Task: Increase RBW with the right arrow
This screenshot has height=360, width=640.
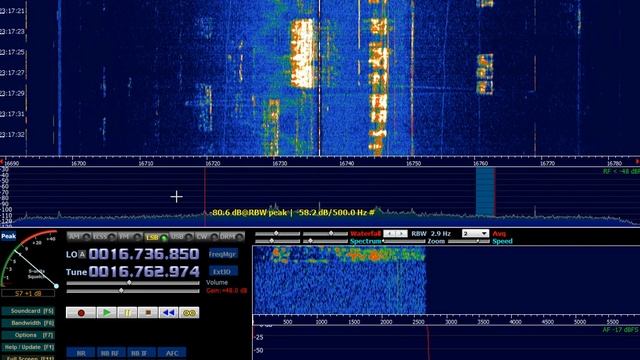Action: tap(402, 234)
